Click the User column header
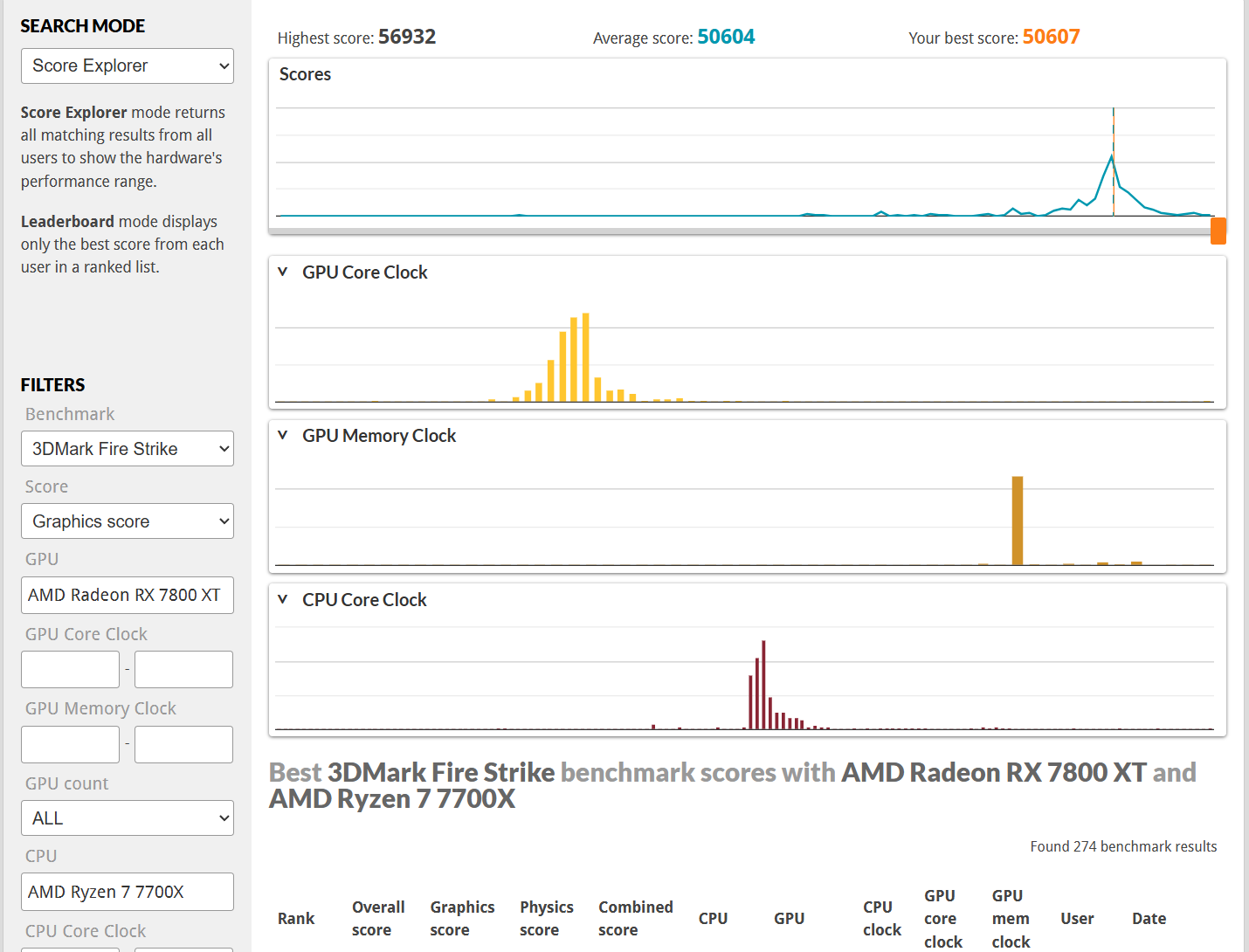 [x=1077, y=919]
